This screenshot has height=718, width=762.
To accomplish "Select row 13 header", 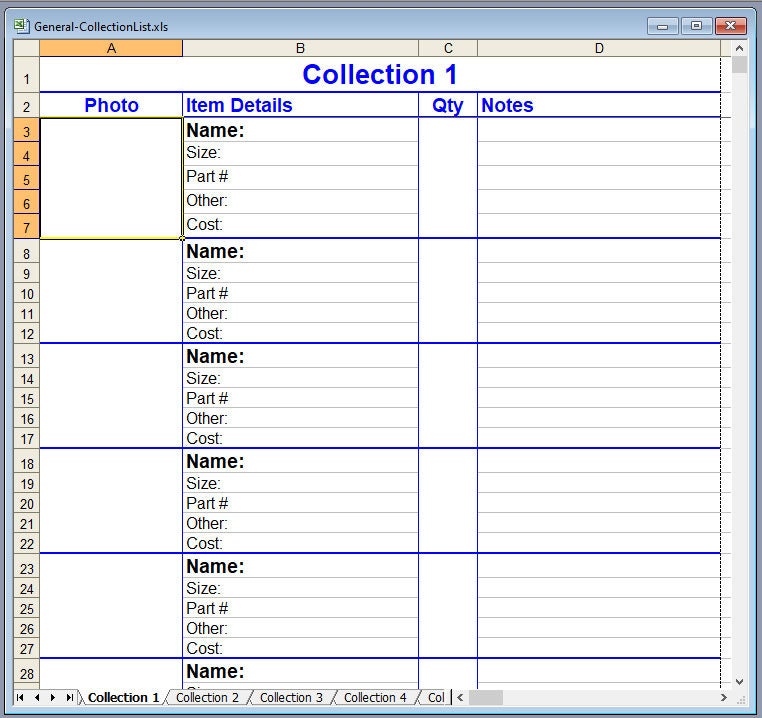I will coord(26,356).
